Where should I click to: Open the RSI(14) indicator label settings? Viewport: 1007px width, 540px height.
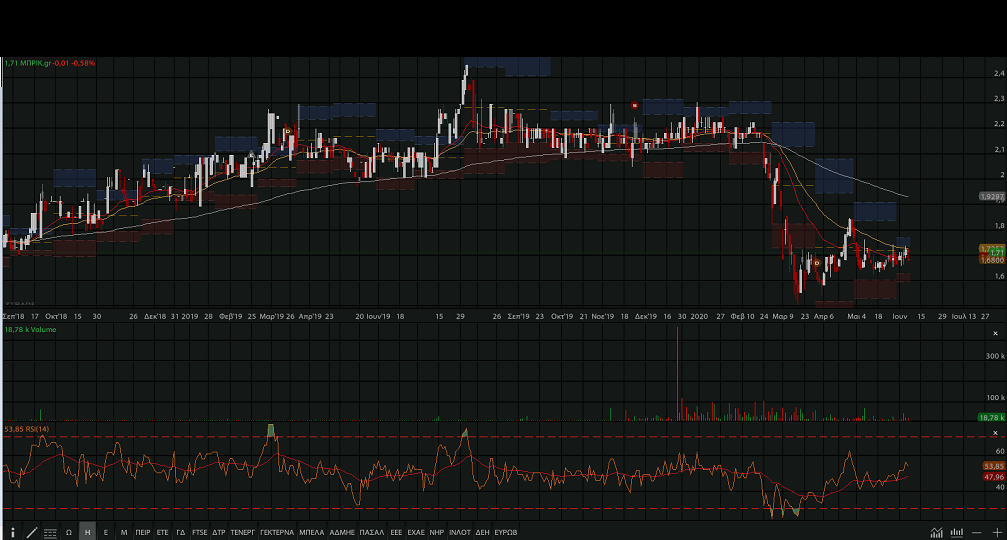click(27, 429)
